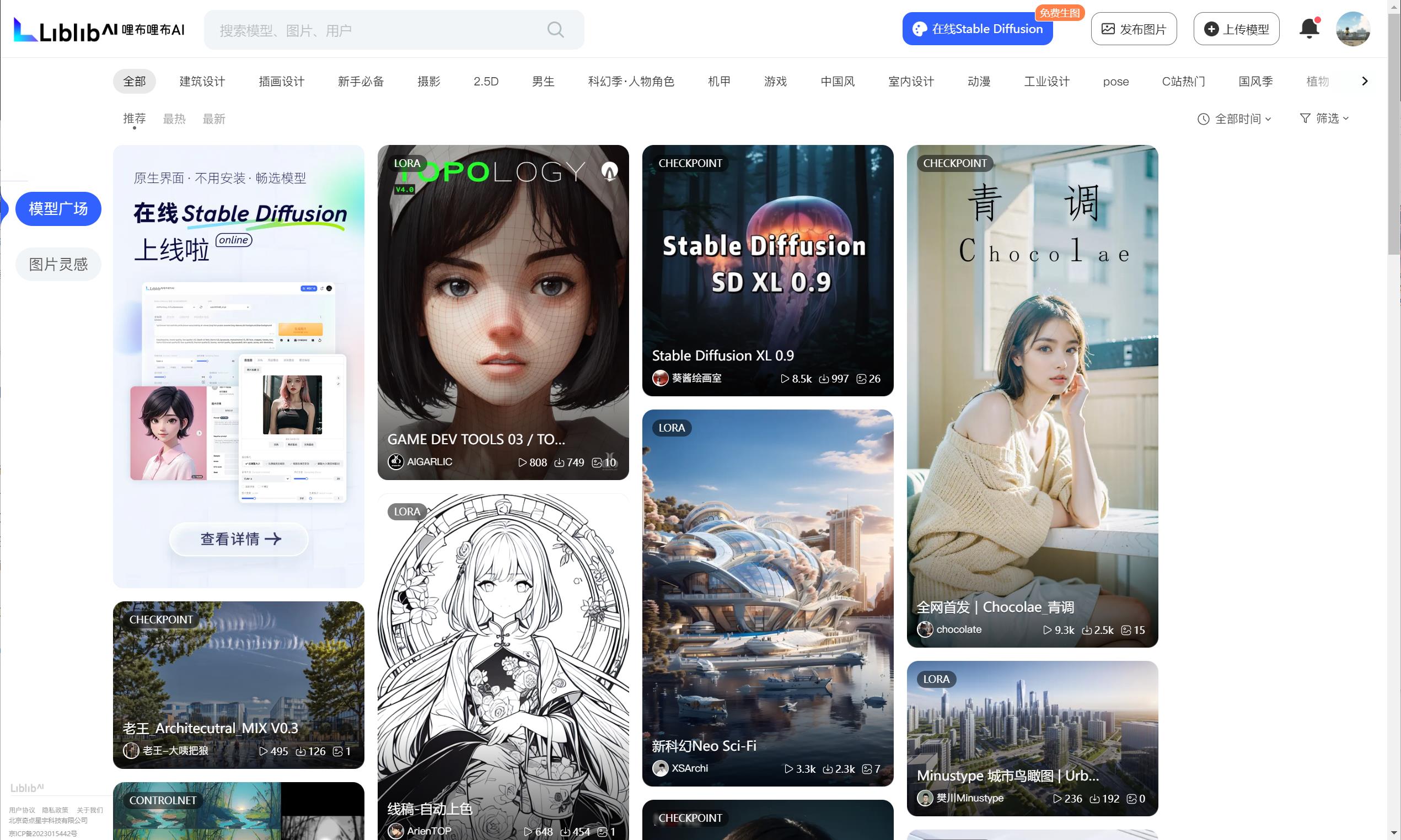Go to 图片灵感 in sidebar

coord(58,265)
